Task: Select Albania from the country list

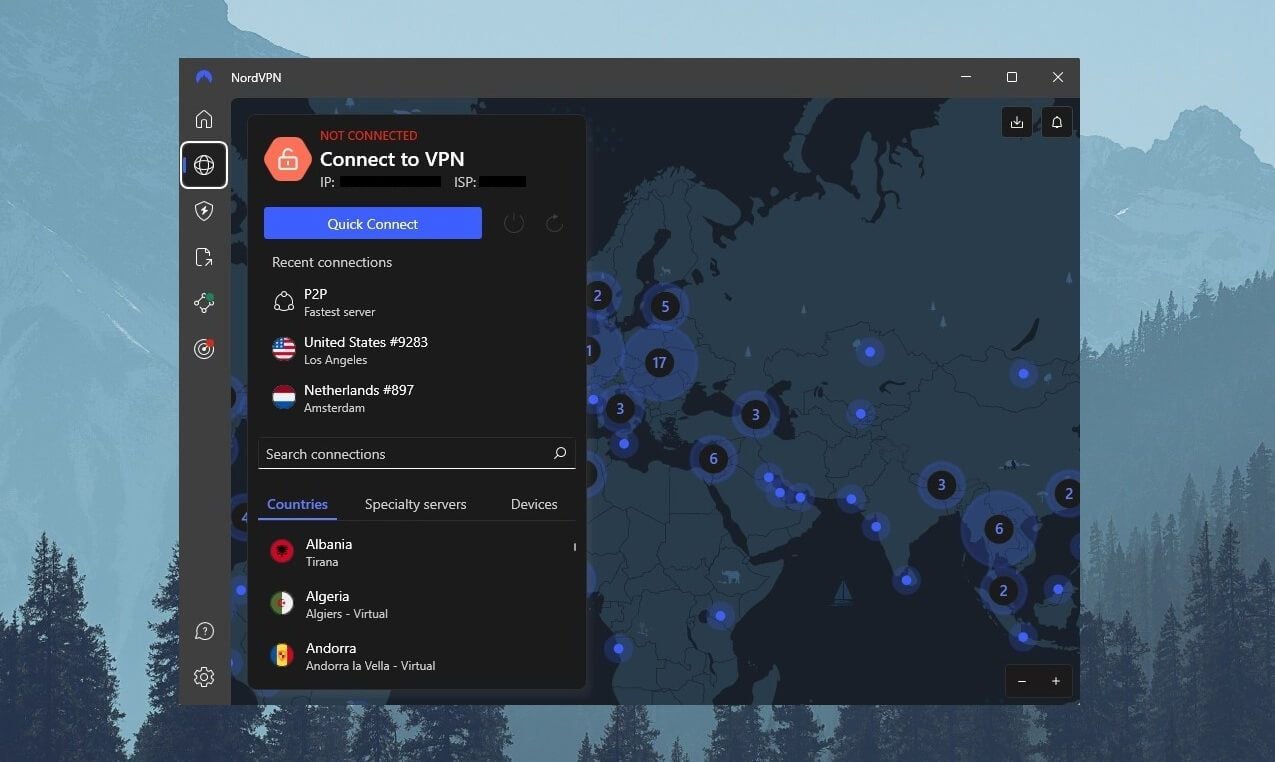Action: pos(417,552)
